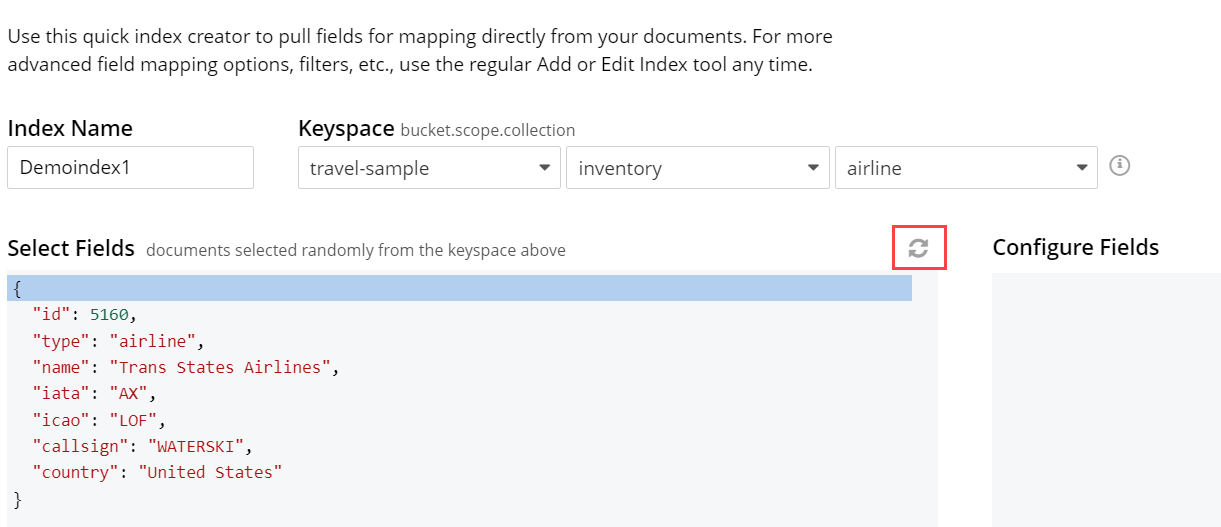Expand the inventory scope dropdown

[x=697, y=168]
